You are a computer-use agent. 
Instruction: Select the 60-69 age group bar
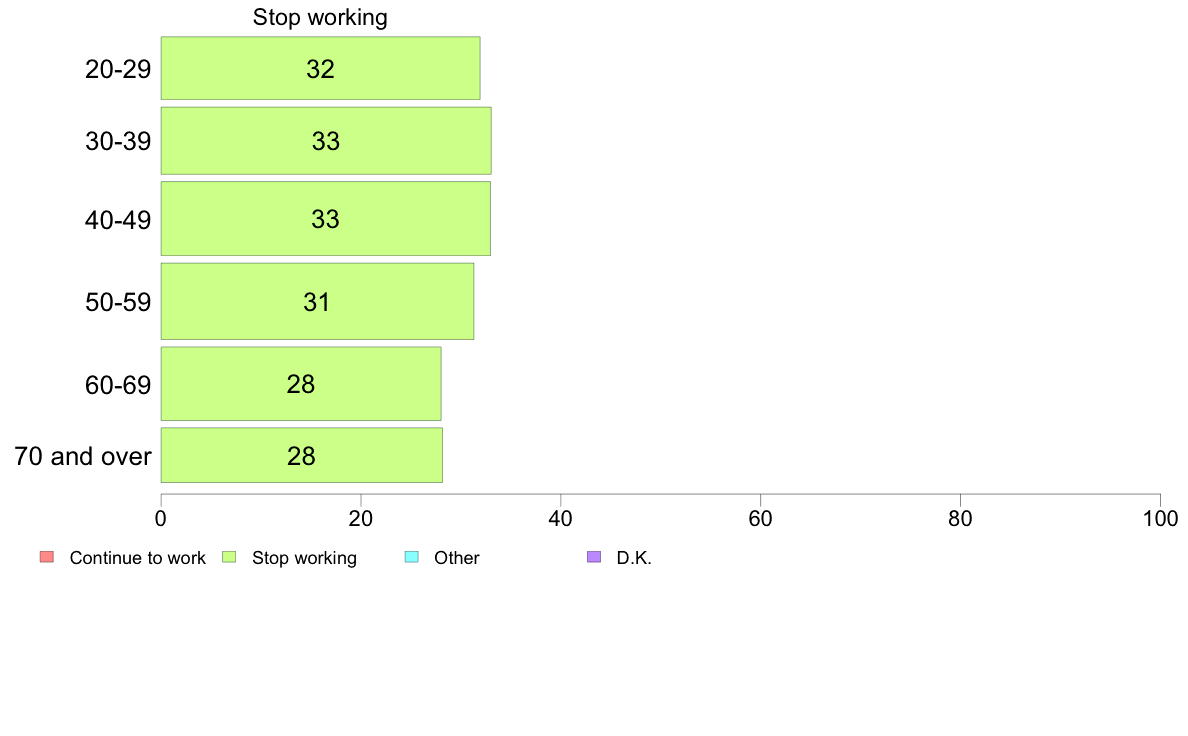pyautogui.click(x=301, y=384)
